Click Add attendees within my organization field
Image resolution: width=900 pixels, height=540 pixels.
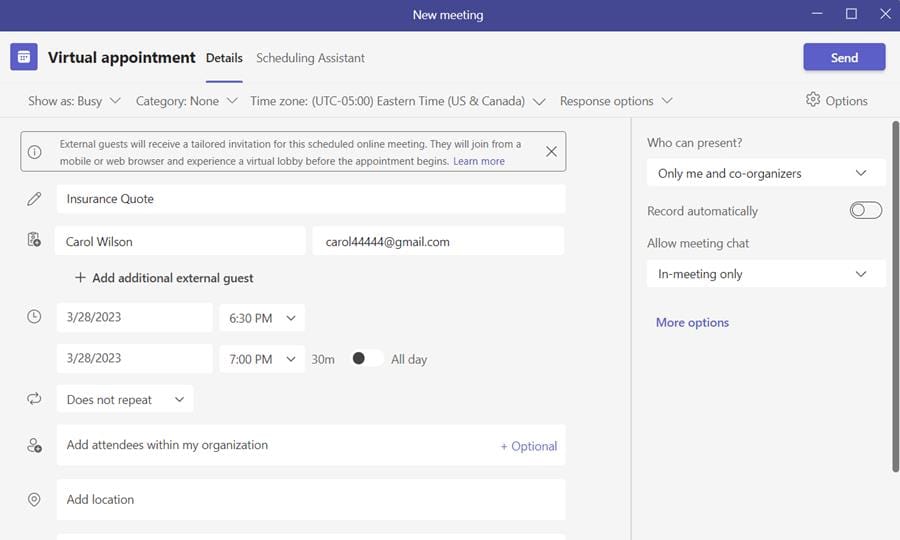click(x=311, y=445)
